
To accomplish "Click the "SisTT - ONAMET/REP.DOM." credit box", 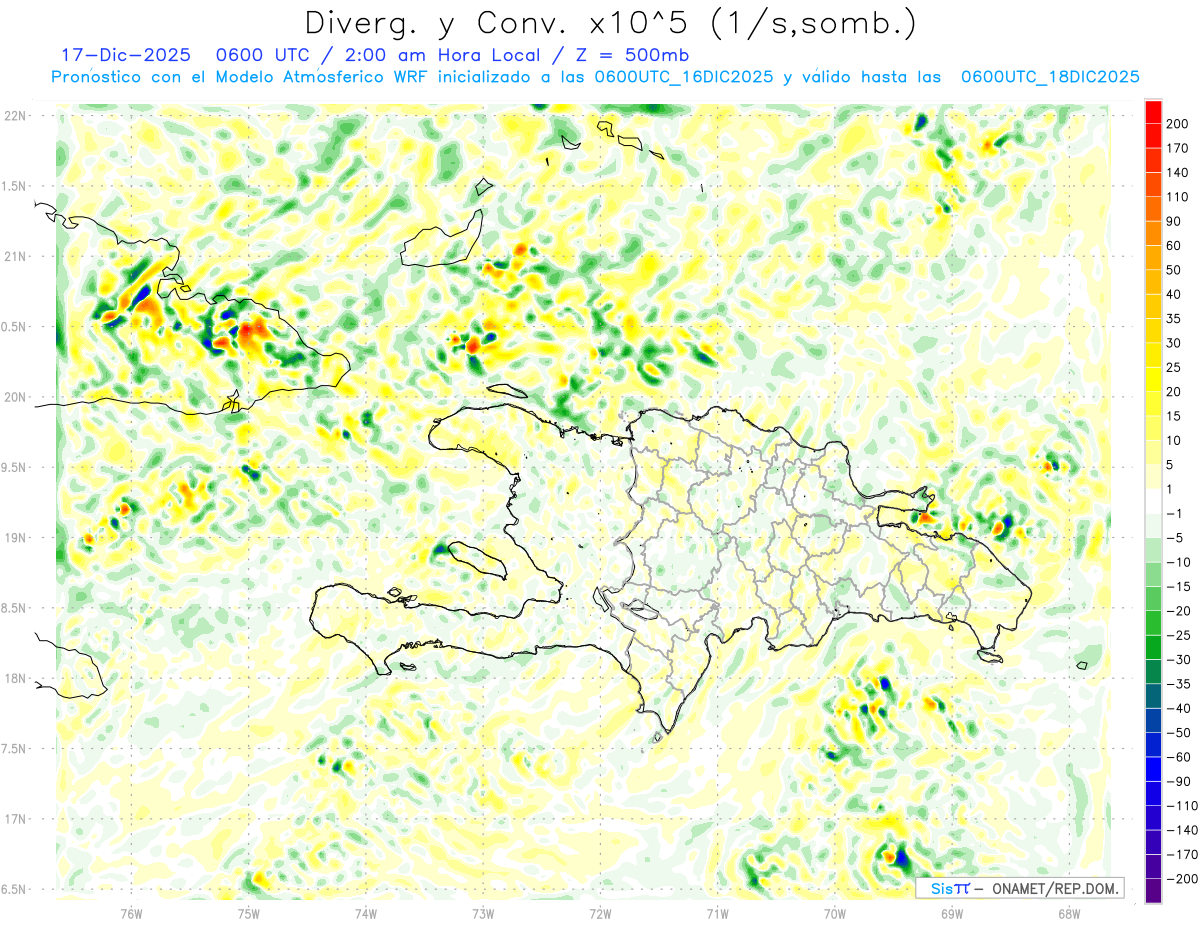I will tap(1019, 888).
